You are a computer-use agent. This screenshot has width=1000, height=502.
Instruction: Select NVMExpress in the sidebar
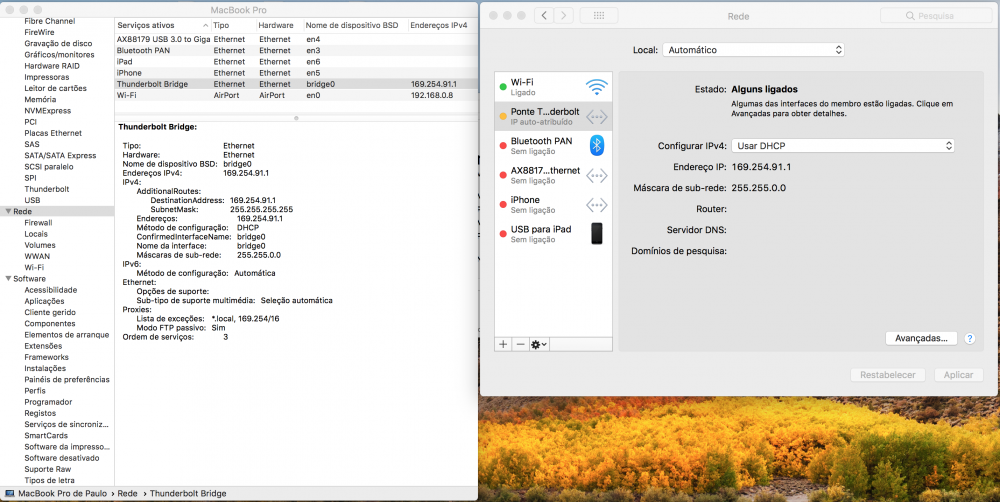(x=47, y=111)
